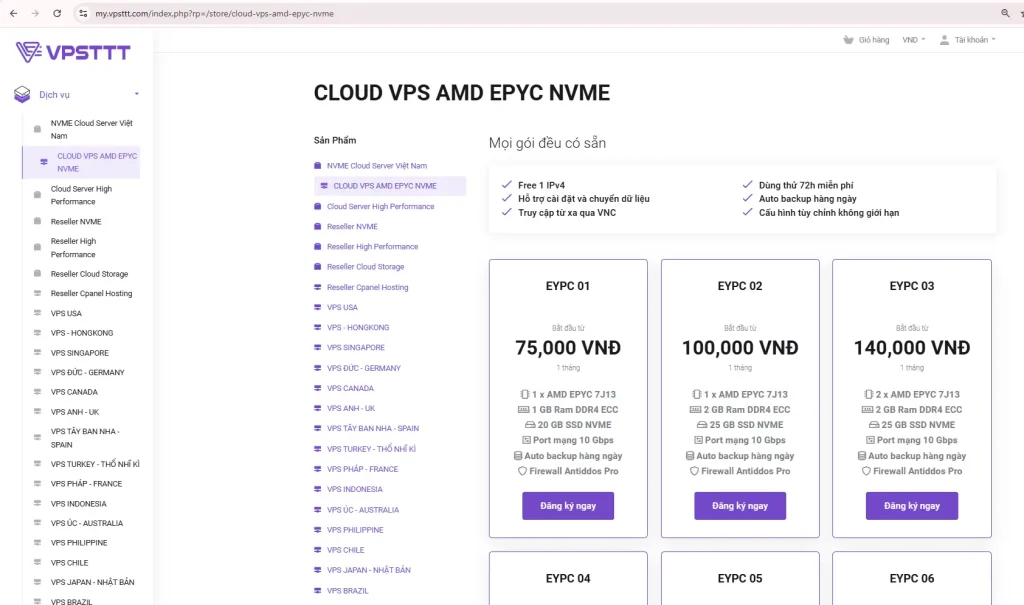
Task: Click VPS JAPAN - NHẬT BẢN product link
Action: [368, 570]
